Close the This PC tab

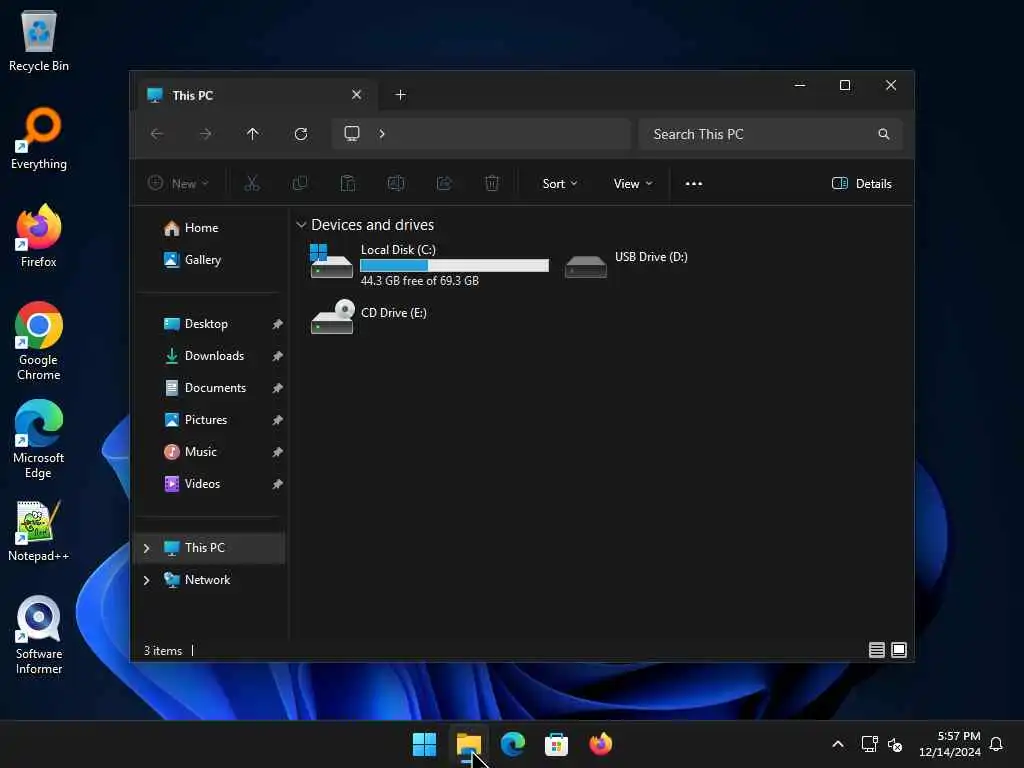[357, 95]
